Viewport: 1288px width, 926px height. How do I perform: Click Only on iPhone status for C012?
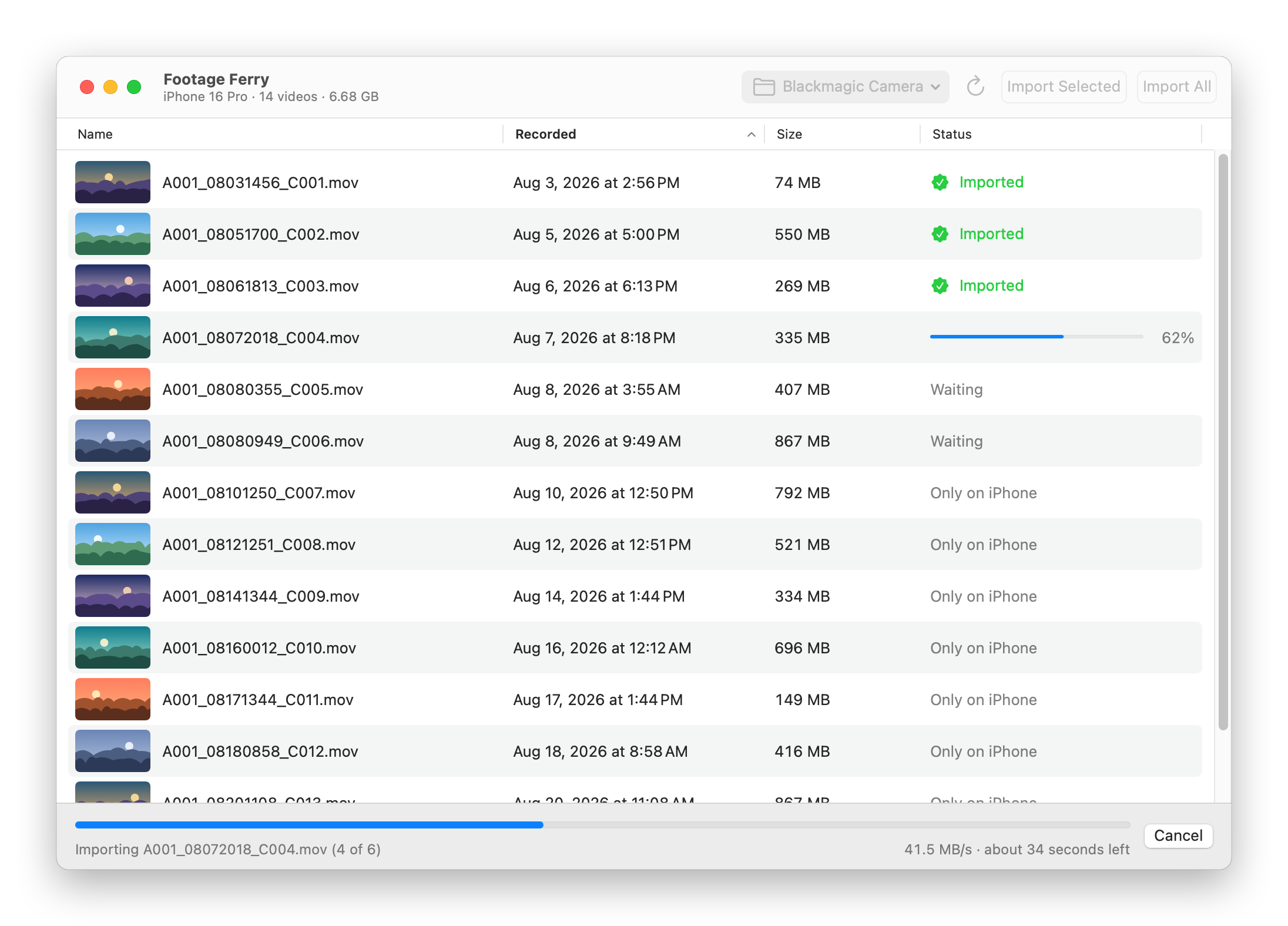tap(984, 751)
